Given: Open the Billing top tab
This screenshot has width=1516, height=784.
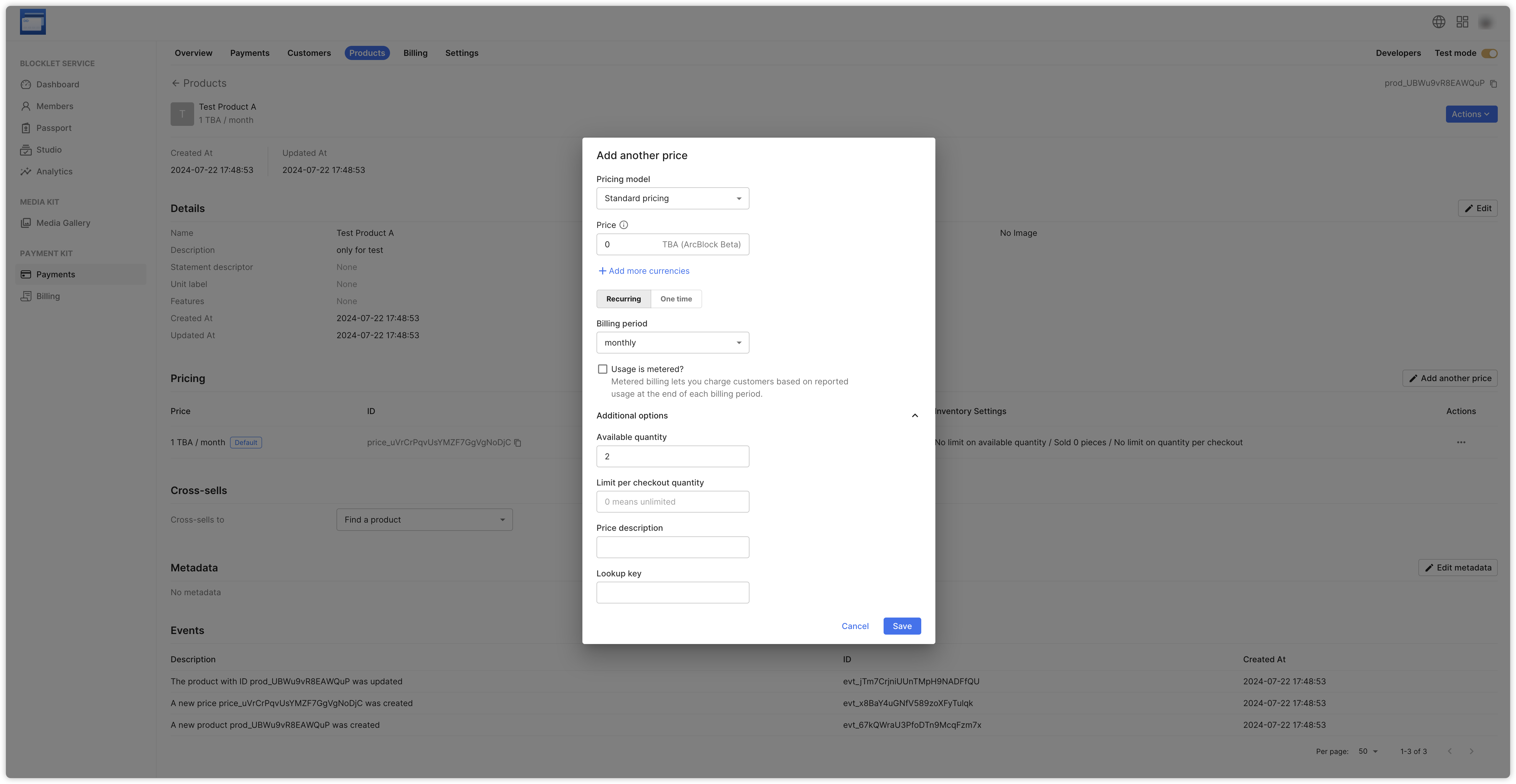Looking at the screenshot, I should coord(415,53).
